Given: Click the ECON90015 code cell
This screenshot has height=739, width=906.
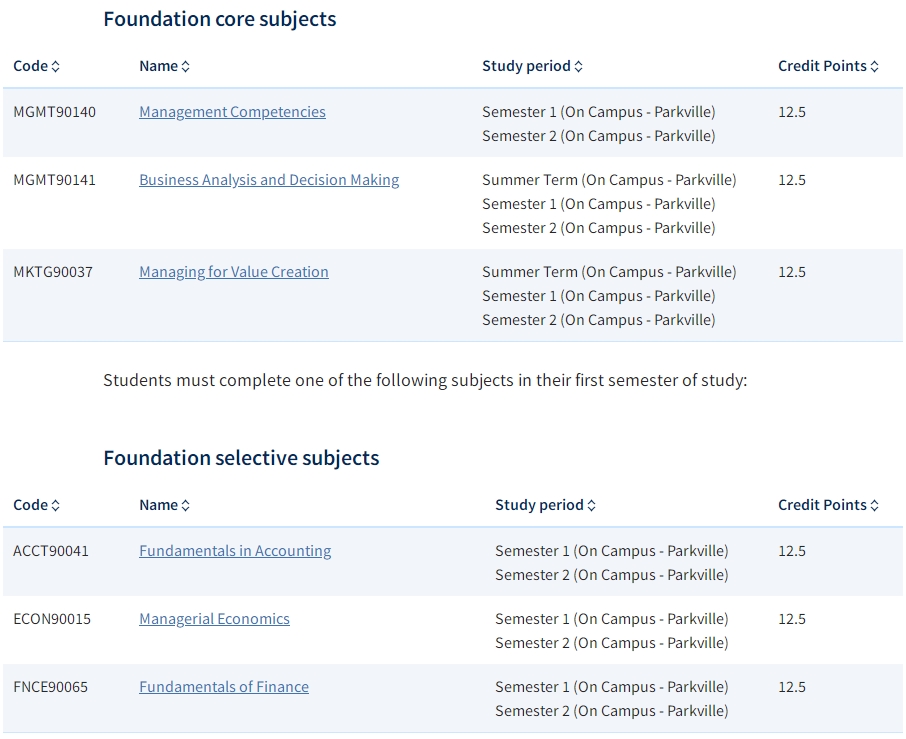Looking at the screenshot, I should (52, 619).
